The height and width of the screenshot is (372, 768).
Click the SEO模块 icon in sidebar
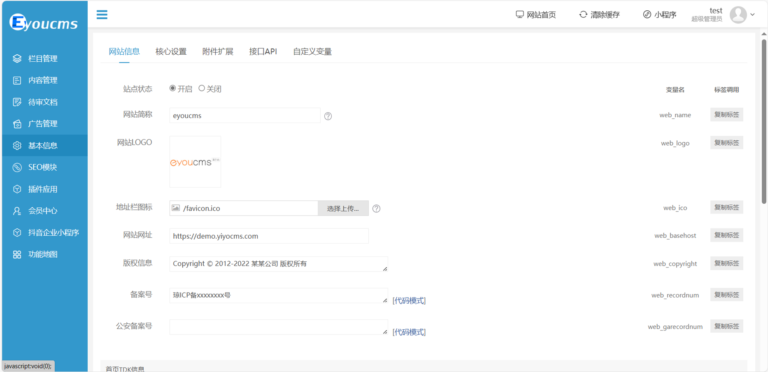[x=17, y=167]
